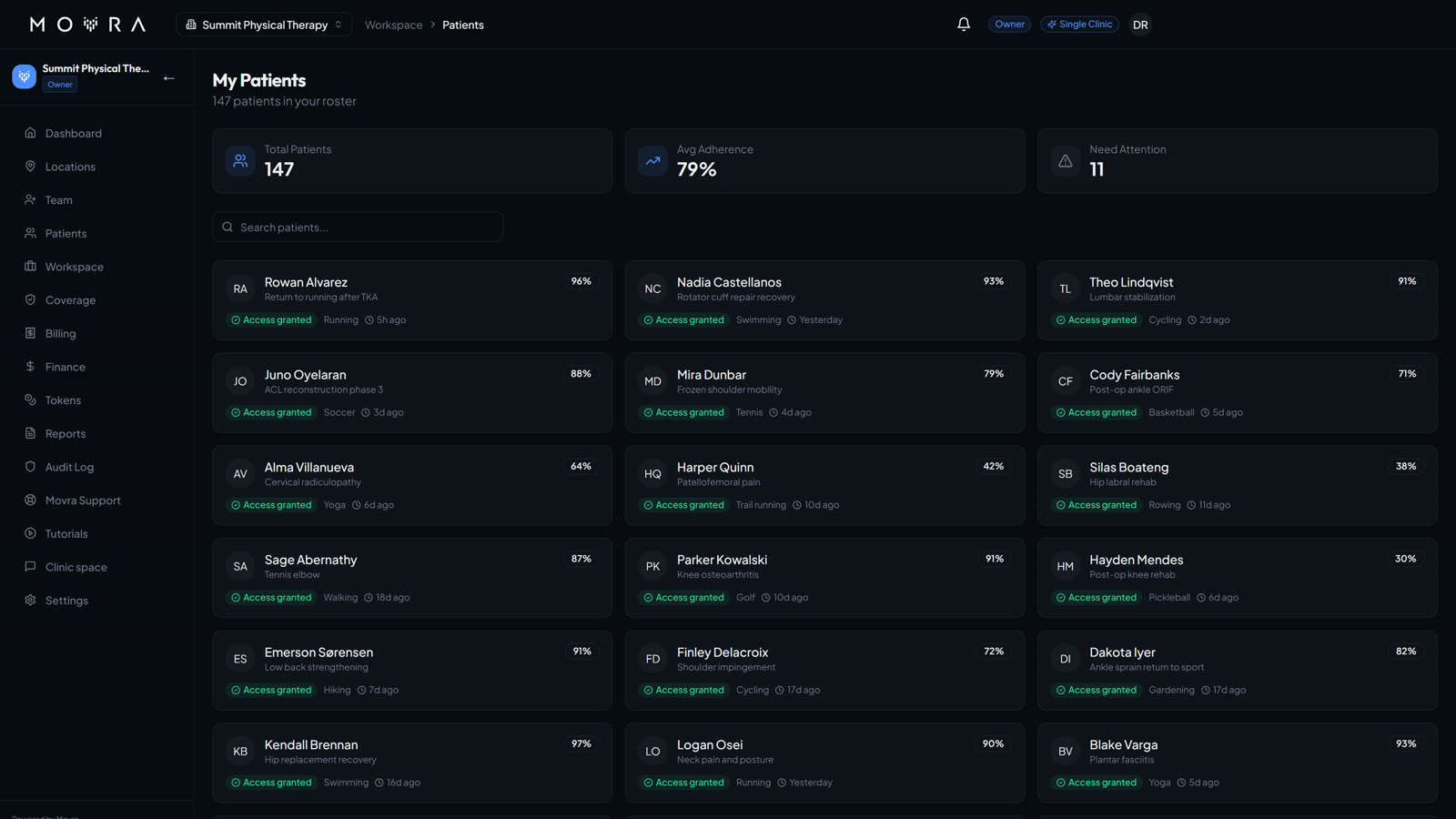Screen dimensions: 1456x819
Task: Click the Need Attention 11 stat card
Action: click(x=1237, y=160)
